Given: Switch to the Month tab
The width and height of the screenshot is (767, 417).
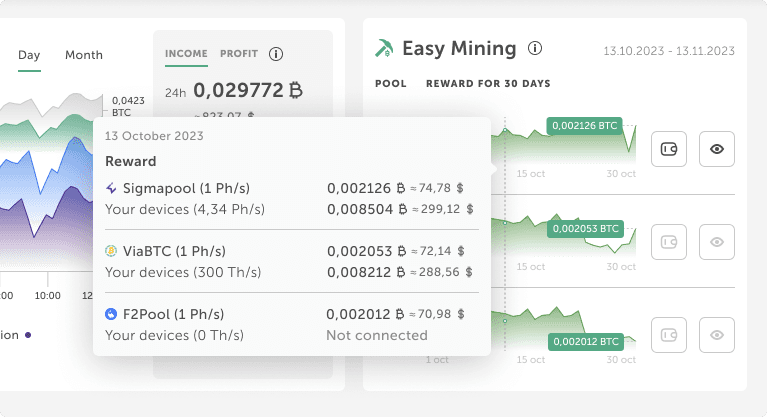Looking at the screenshot, I should pos(84,55).
